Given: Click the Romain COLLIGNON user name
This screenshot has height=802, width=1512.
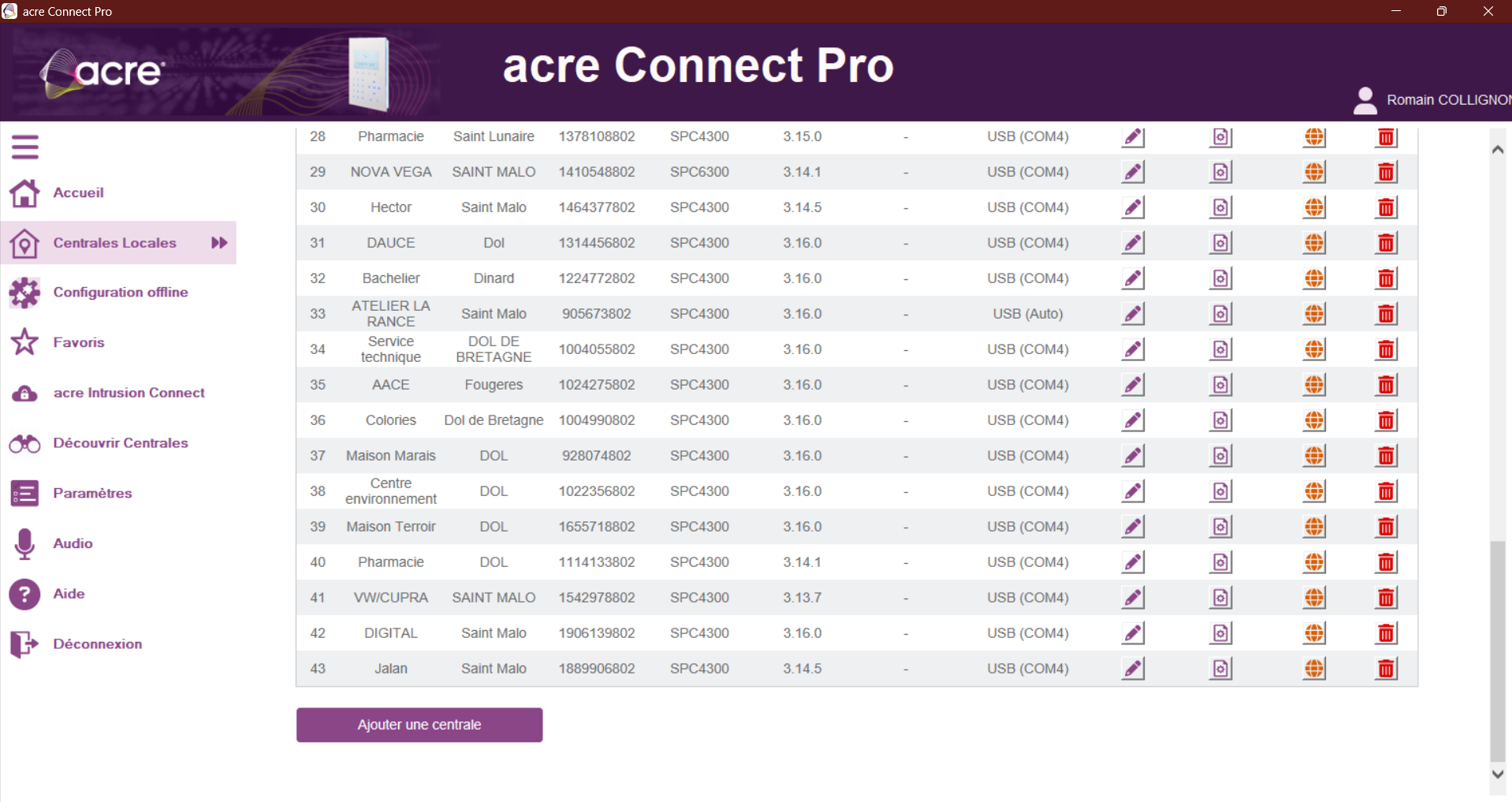Looking at the screenshot, I should tap(1449, 100).
